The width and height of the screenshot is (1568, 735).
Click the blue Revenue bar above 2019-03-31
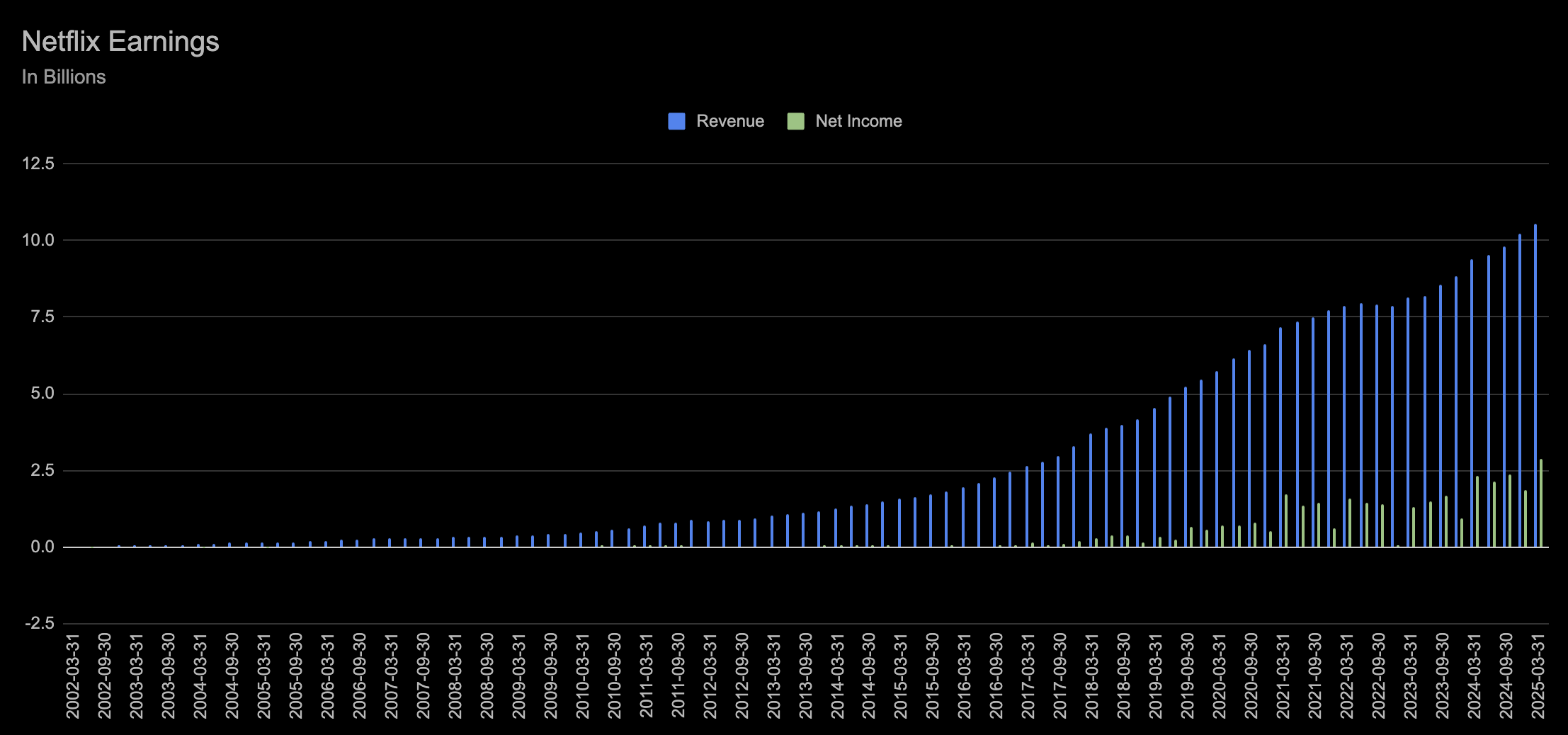[x=1154, y=478]
